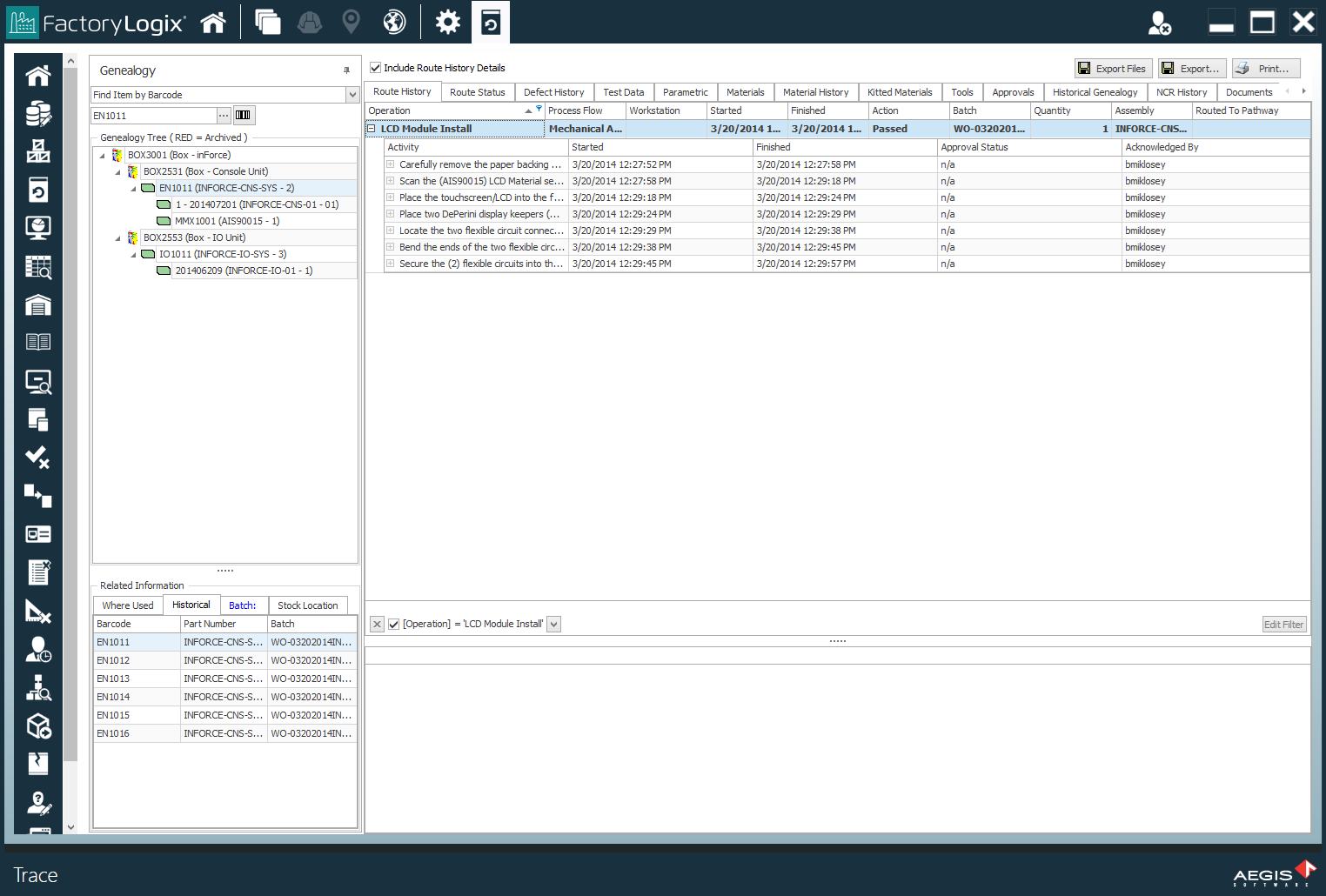Click the Export Files button

tap(1113, 68)
